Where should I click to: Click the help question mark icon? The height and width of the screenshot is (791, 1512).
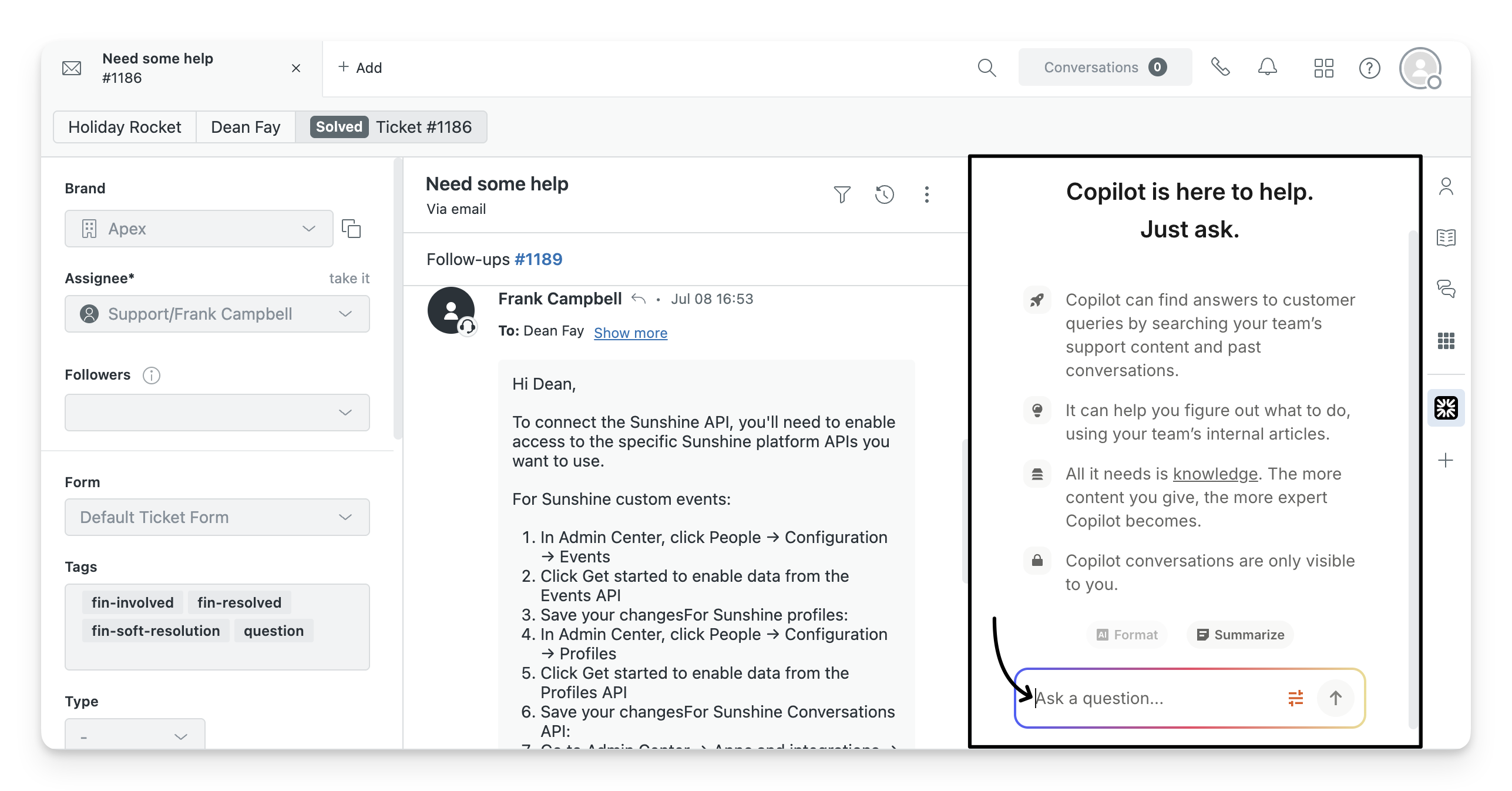pyautogui.click(x=1369, y=68)
